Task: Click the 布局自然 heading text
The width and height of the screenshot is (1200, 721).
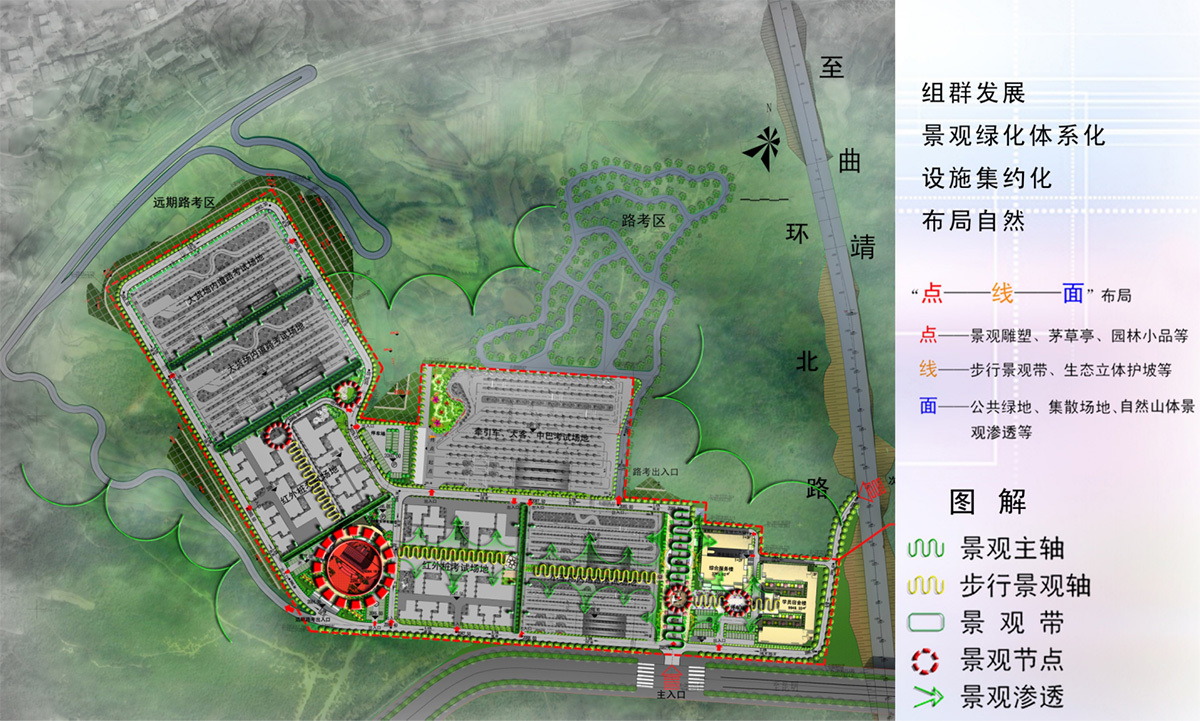Action: click(x=973, y=222)
